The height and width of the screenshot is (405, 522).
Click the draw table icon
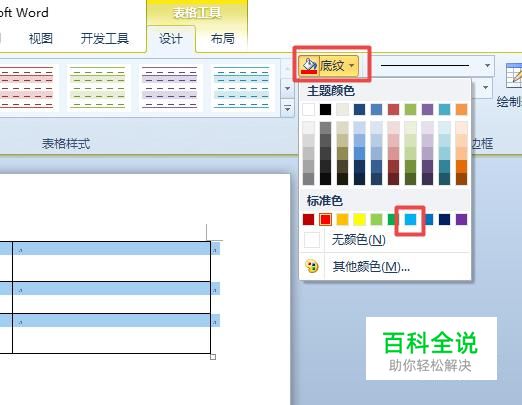(x=514, y=76)
